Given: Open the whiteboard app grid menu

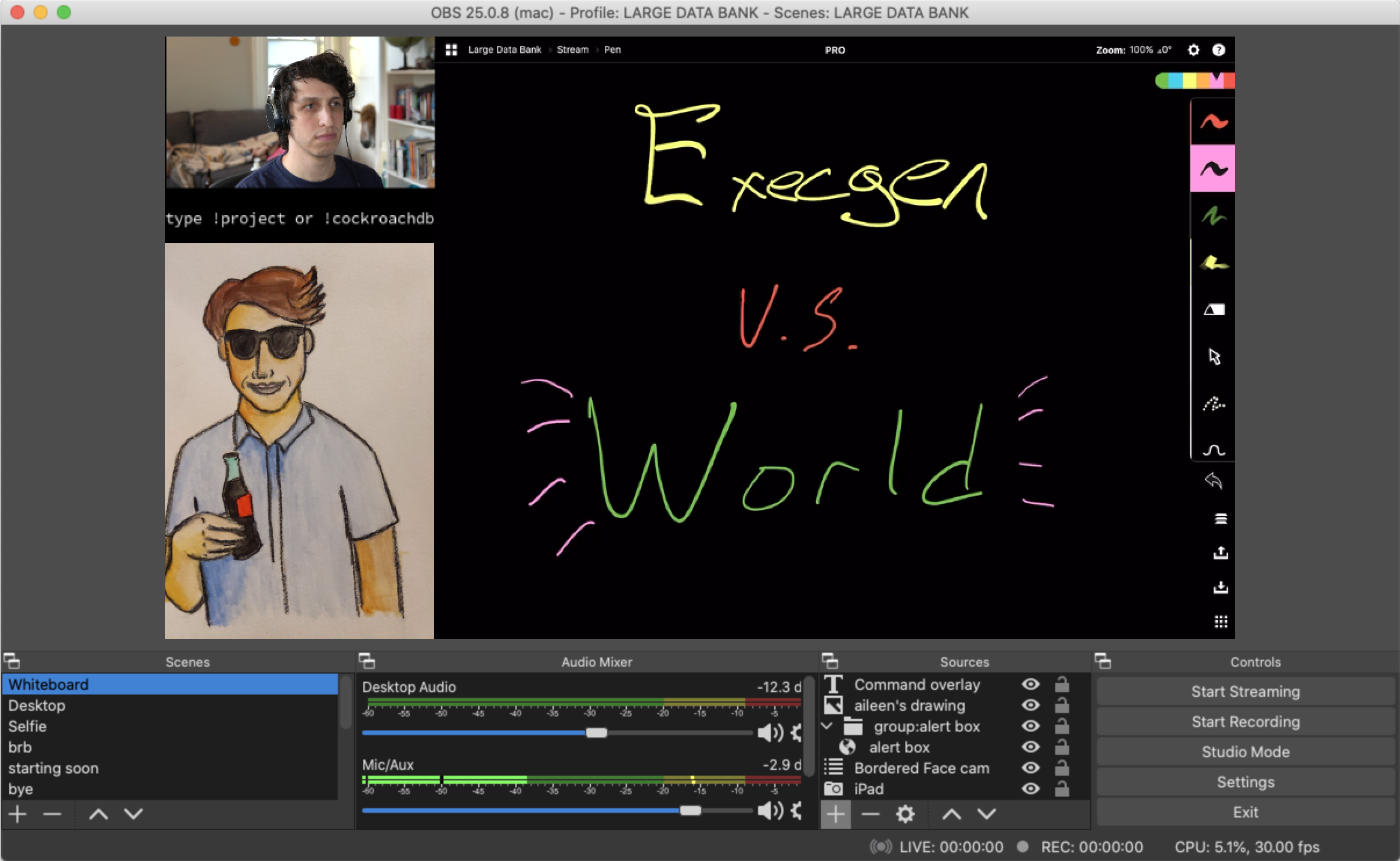Looking at the screenshot, I should pos(451,50).
